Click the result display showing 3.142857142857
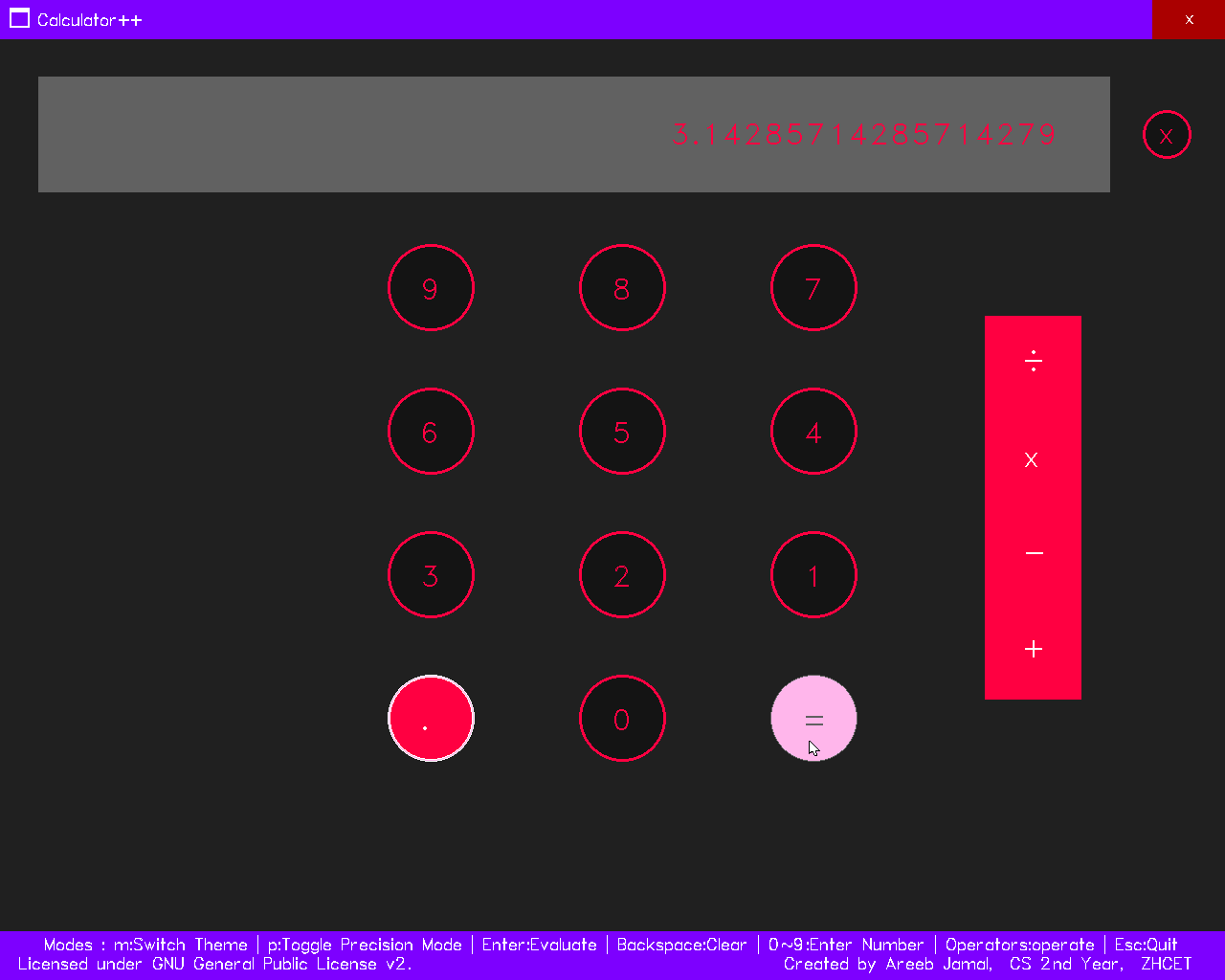 click(x=574, y=134)
